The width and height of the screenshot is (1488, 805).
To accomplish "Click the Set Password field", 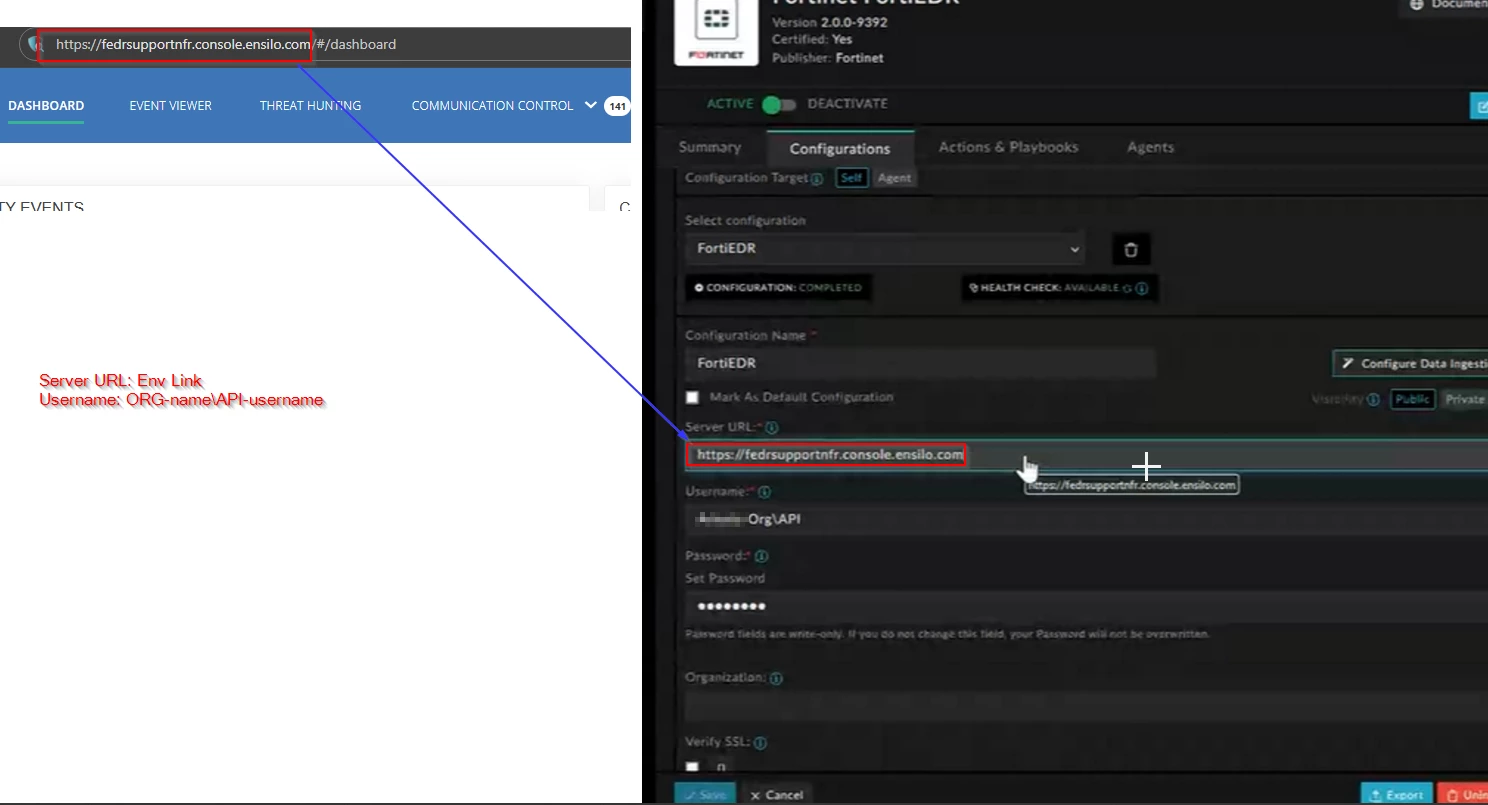I will coord(1086,606).
